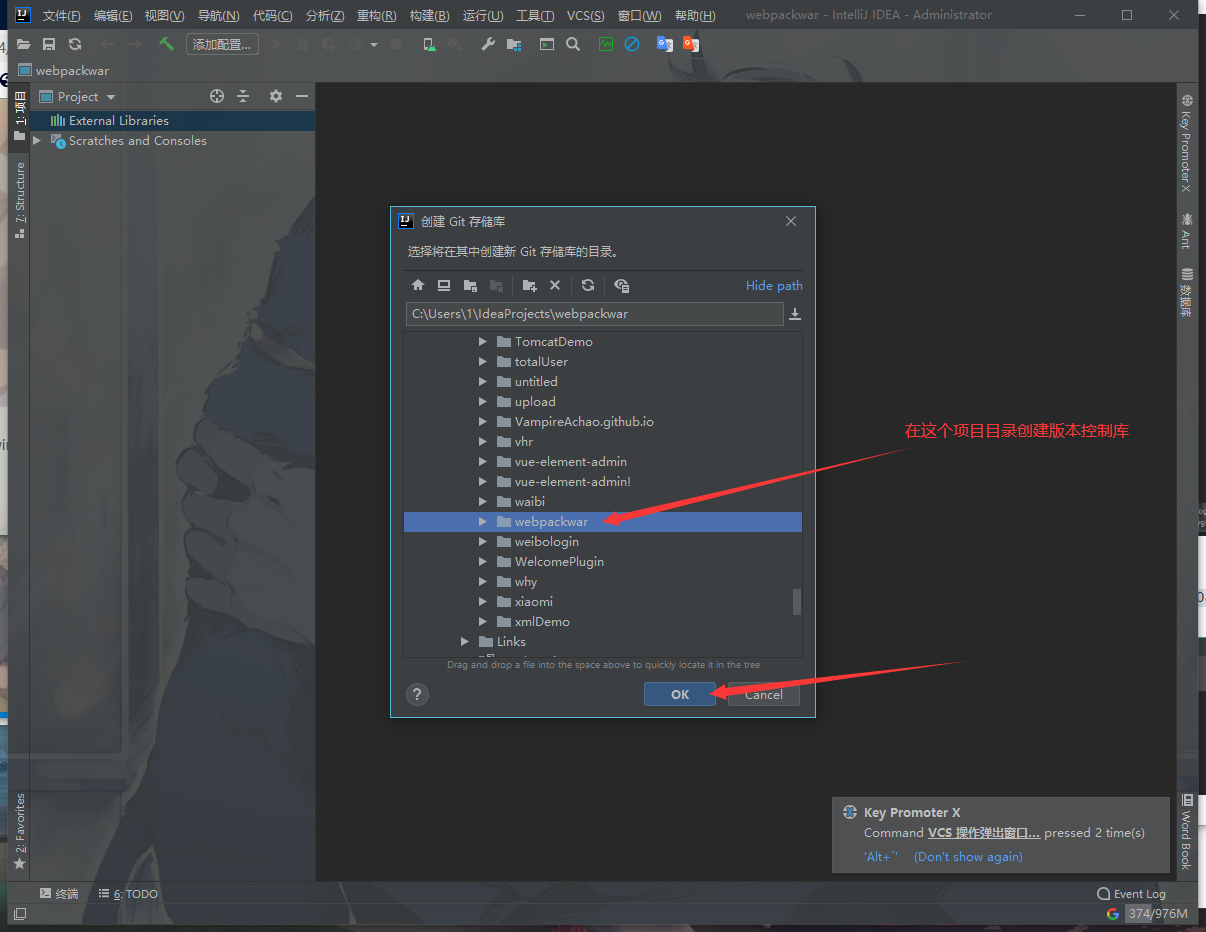Click the New Folder icon in dialog
Screen dimensions: 1206x932
[x=530, y=286]
